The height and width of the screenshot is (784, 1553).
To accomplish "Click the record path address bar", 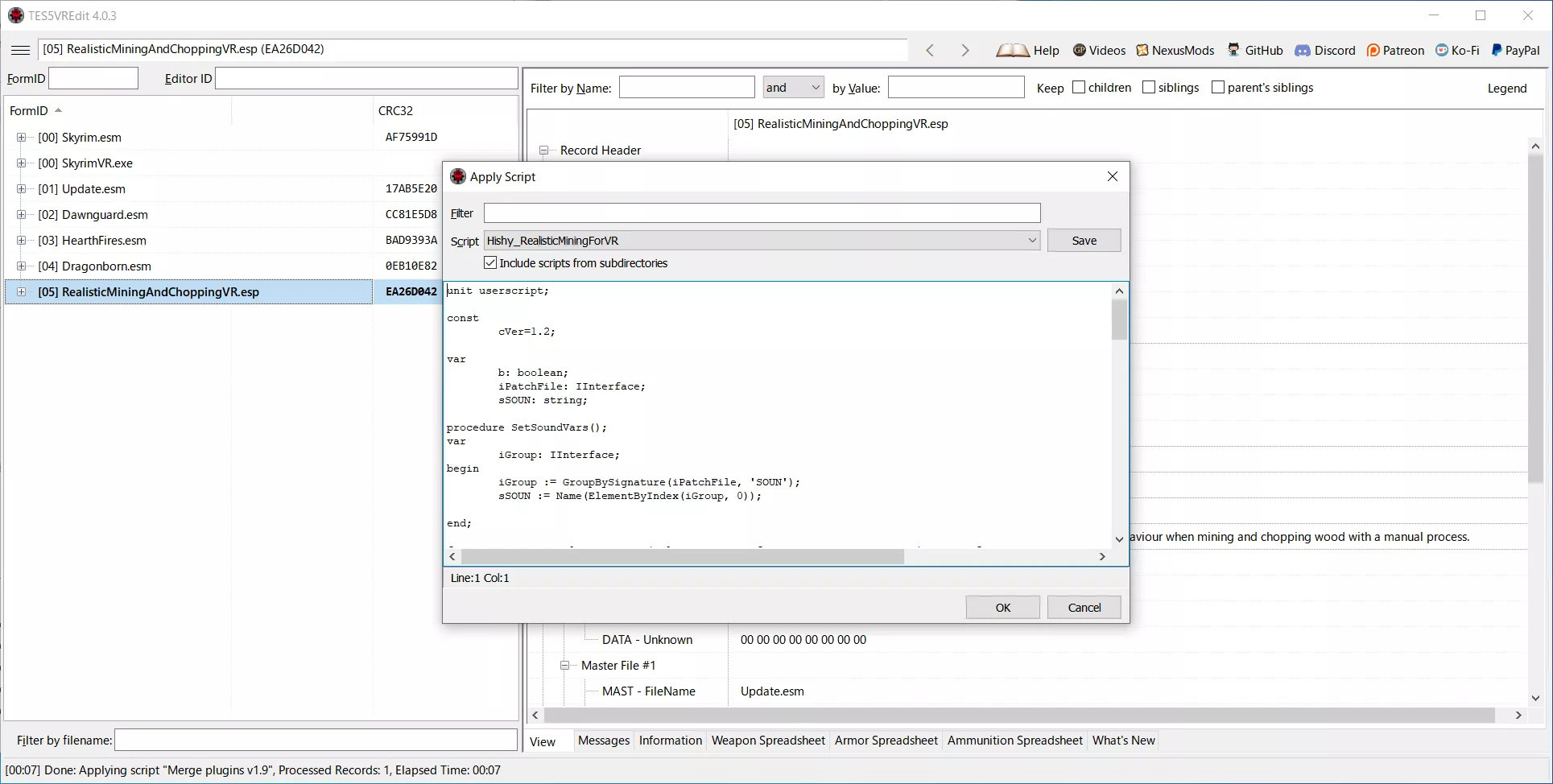I will tap(473, 49).
